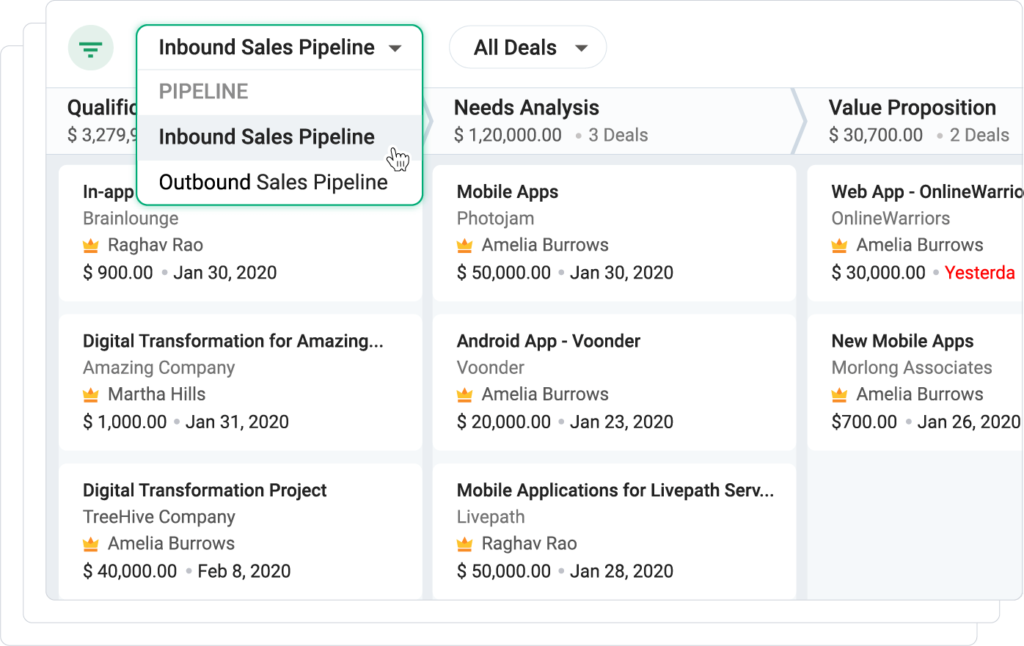Click the OnlineWarriors company name
Screen dimensions: 1024x646
coord(891,218)
